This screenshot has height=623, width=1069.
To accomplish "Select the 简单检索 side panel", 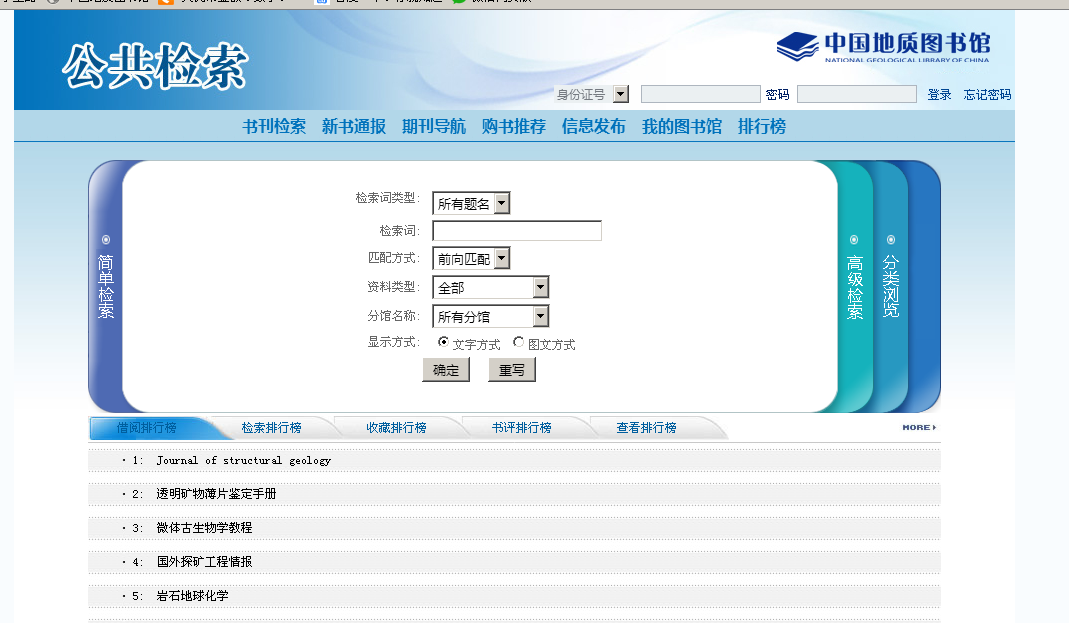I will [x=106, y=285].
